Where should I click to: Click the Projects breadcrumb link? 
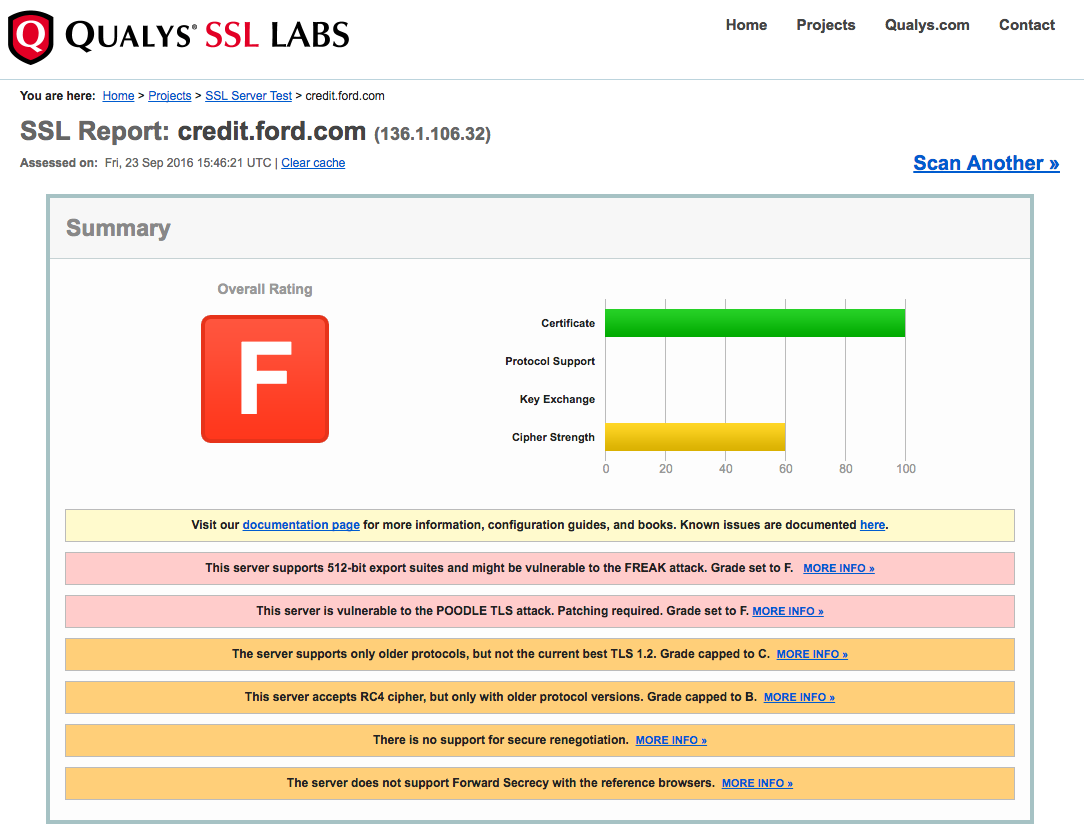coord(169,95)
